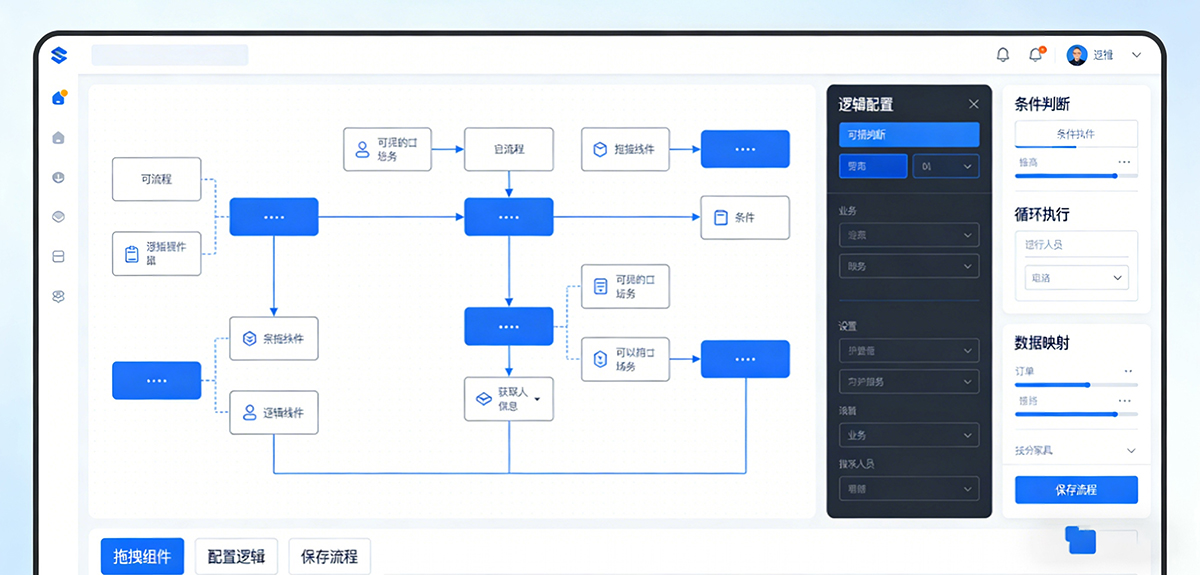Open dropdown under 循环执行 section
The height and width of the screenshot is (575, 1200).
click(x=1075, y=278)
